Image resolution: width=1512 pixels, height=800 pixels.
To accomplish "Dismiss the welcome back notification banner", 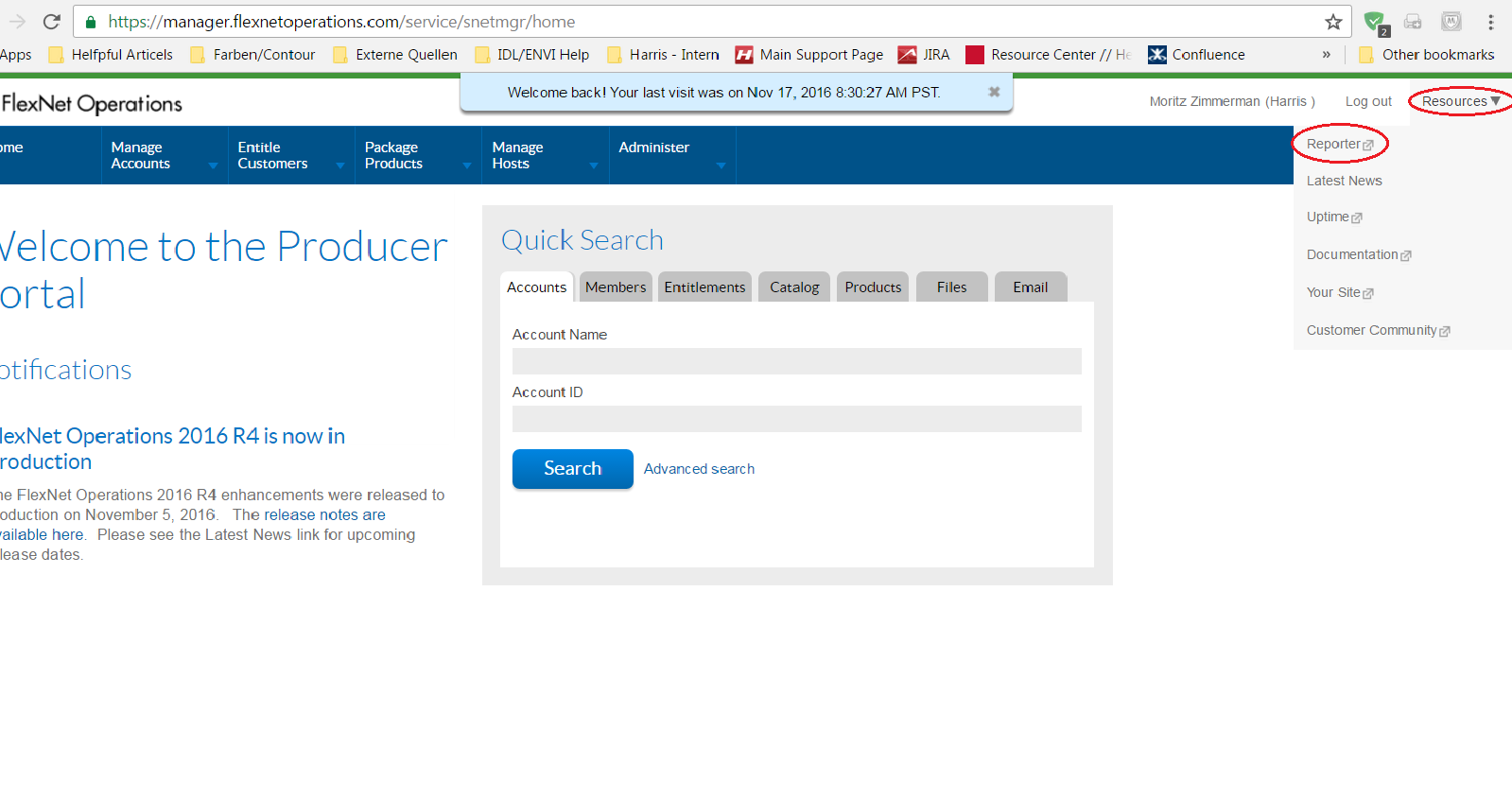I will pos(994,92).
